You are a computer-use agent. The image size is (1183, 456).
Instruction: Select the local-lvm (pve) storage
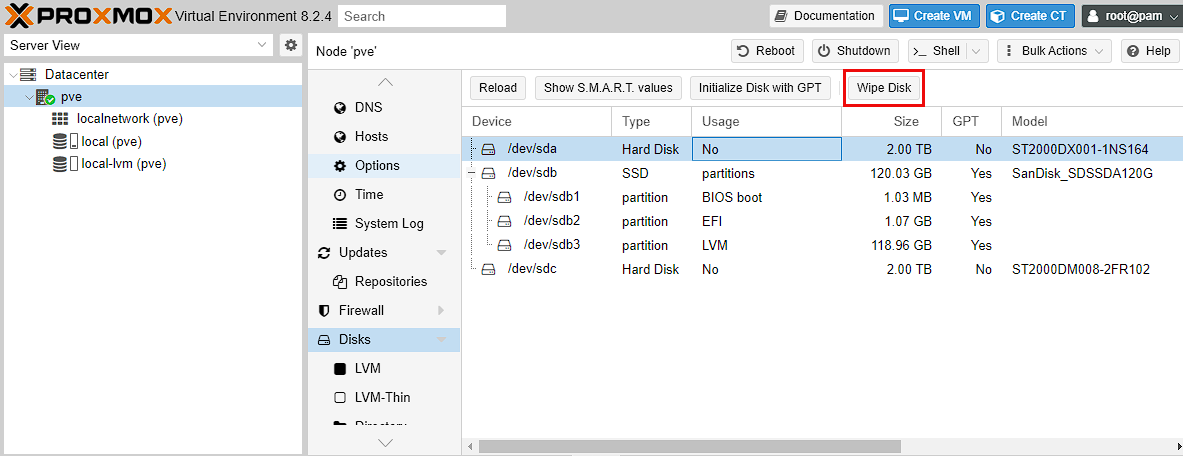(123, 163)
